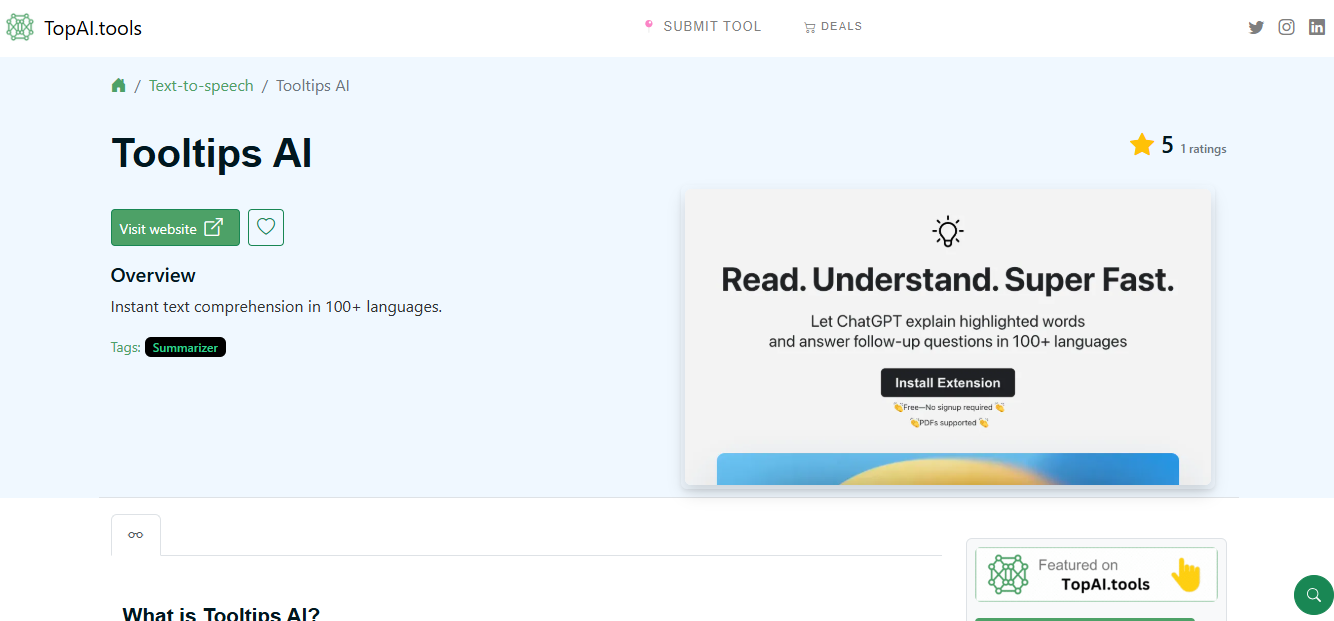The image size is (1334, 621).
Task: Click the rating score '5'
Action: tap(1167, 146)
